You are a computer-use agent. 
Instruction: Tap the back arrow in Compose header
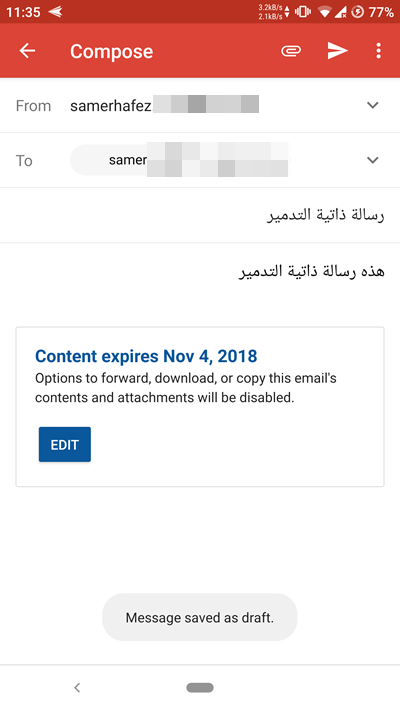click(x=27, y=51)
